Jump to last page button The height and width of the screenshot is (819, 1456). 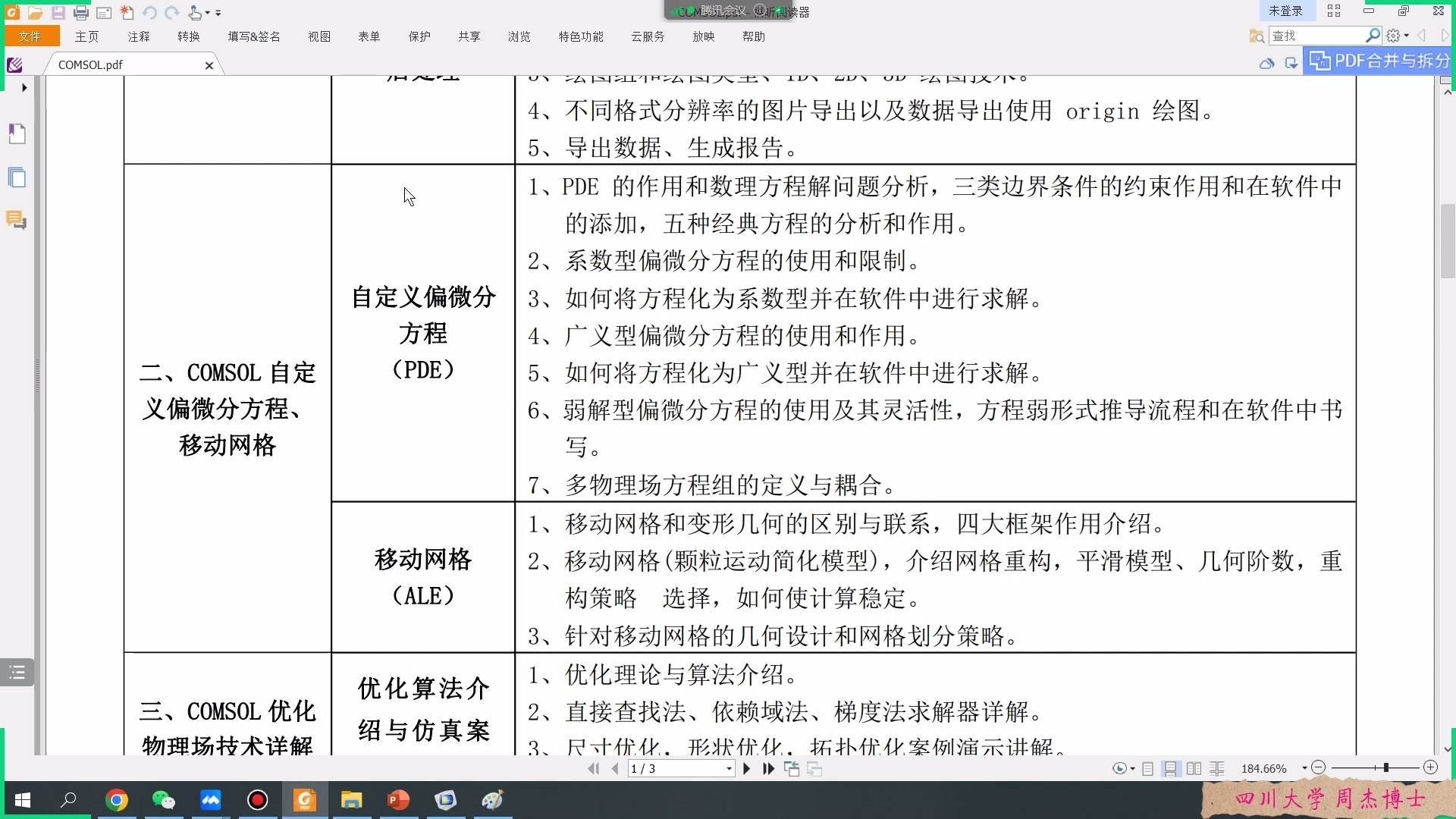pos(768,769)
